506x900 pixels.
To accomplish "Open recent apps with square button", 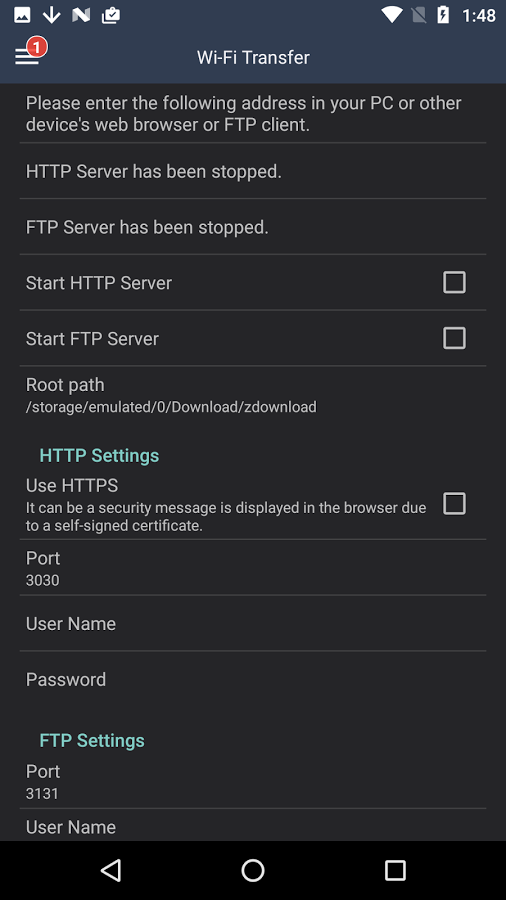I will [395, 870].
